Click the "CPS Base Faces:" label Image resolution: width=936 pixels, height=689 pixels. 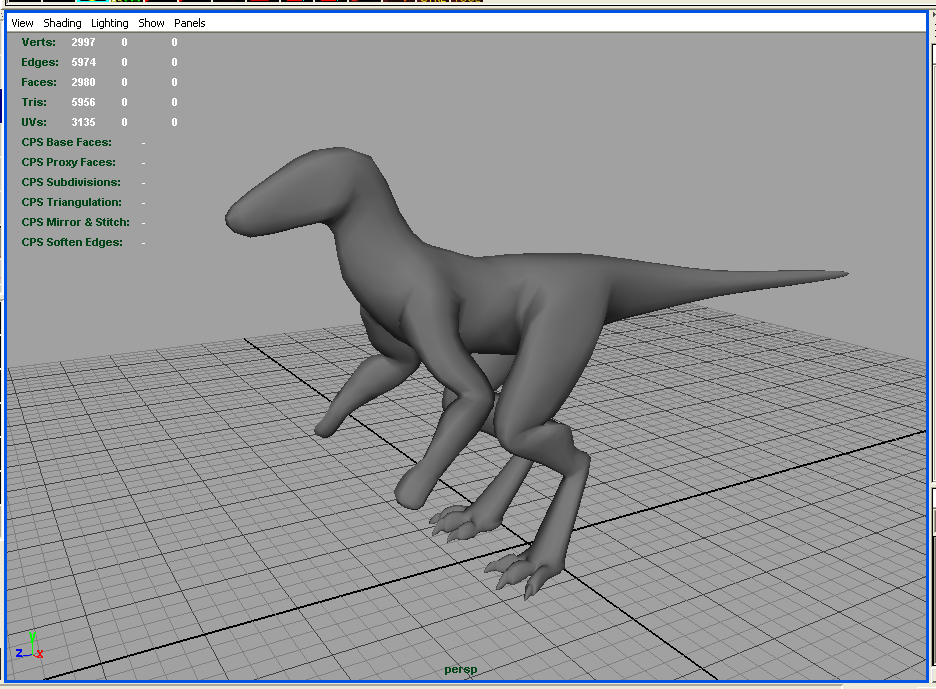pyautogui.click(x=66, y=142)
